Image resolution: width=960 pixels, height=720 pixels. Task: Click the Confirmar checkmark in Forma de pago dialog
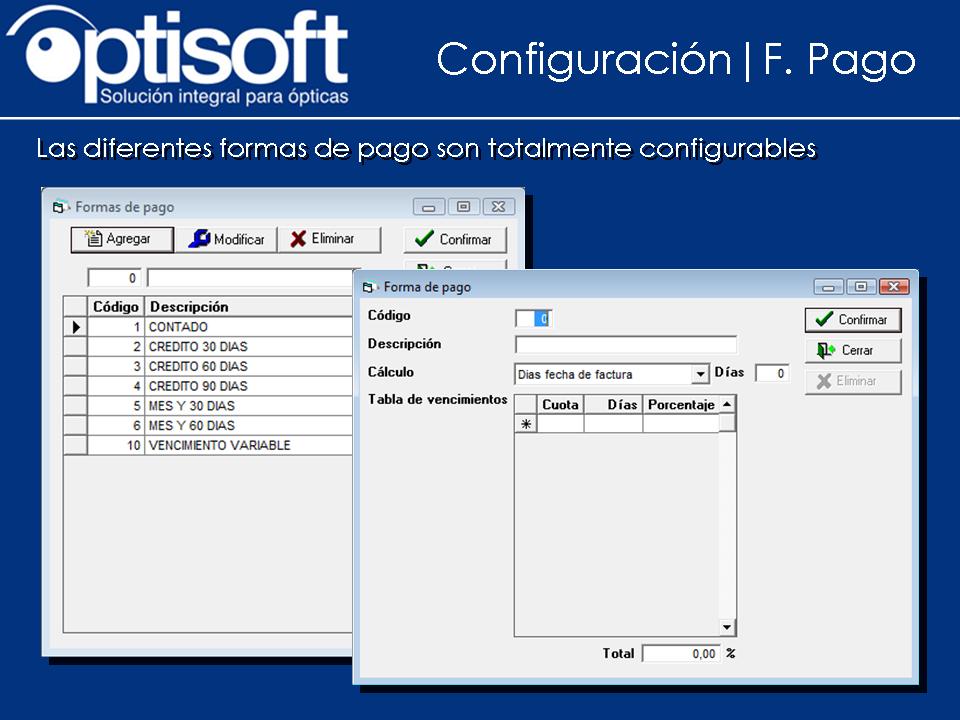[825, 320]
